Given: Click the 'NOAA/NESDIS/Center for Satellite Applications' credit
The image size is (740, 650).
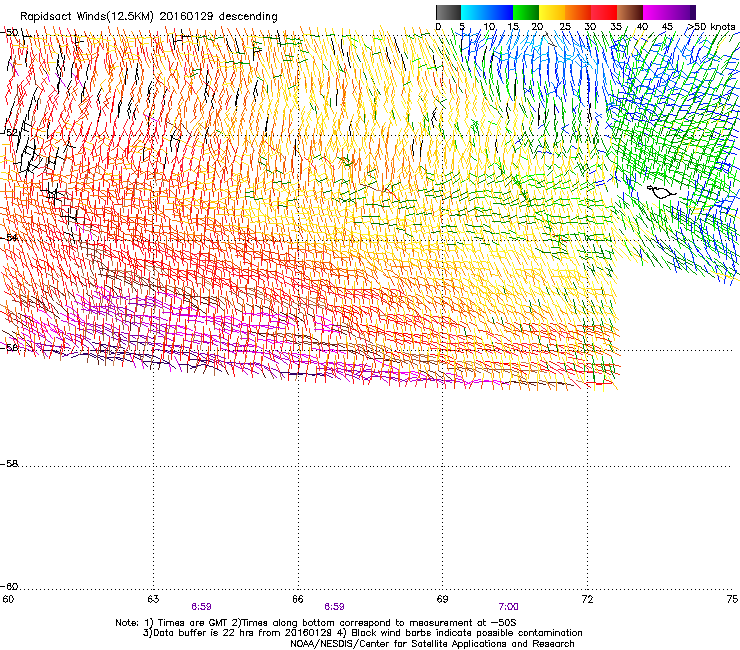Looking at the screenshot, I should pos(432,644).
